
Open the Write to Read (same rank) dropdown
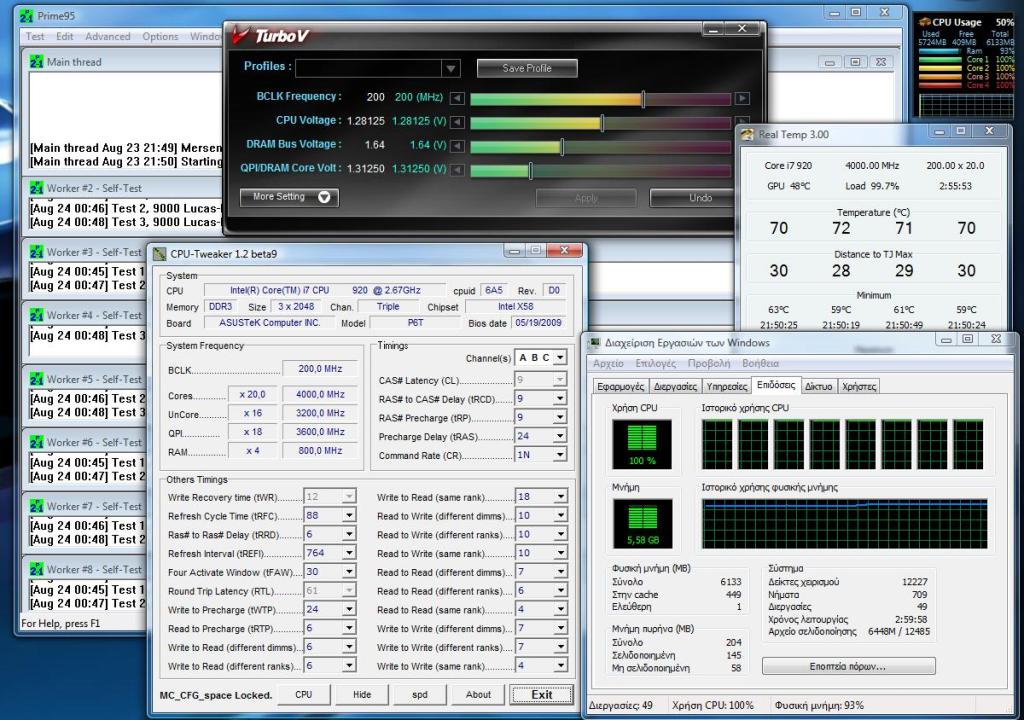pyautogui.click(x=560, y=497)
